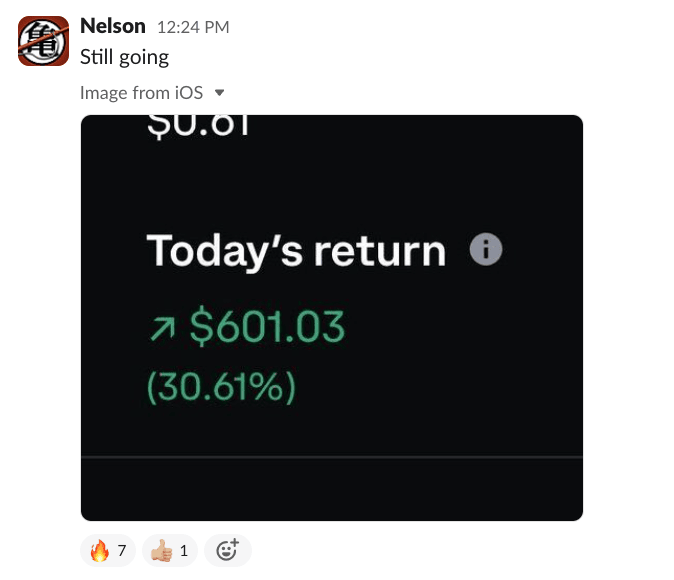Click the Nelson username
674x580 pixels.
[113, 26]
